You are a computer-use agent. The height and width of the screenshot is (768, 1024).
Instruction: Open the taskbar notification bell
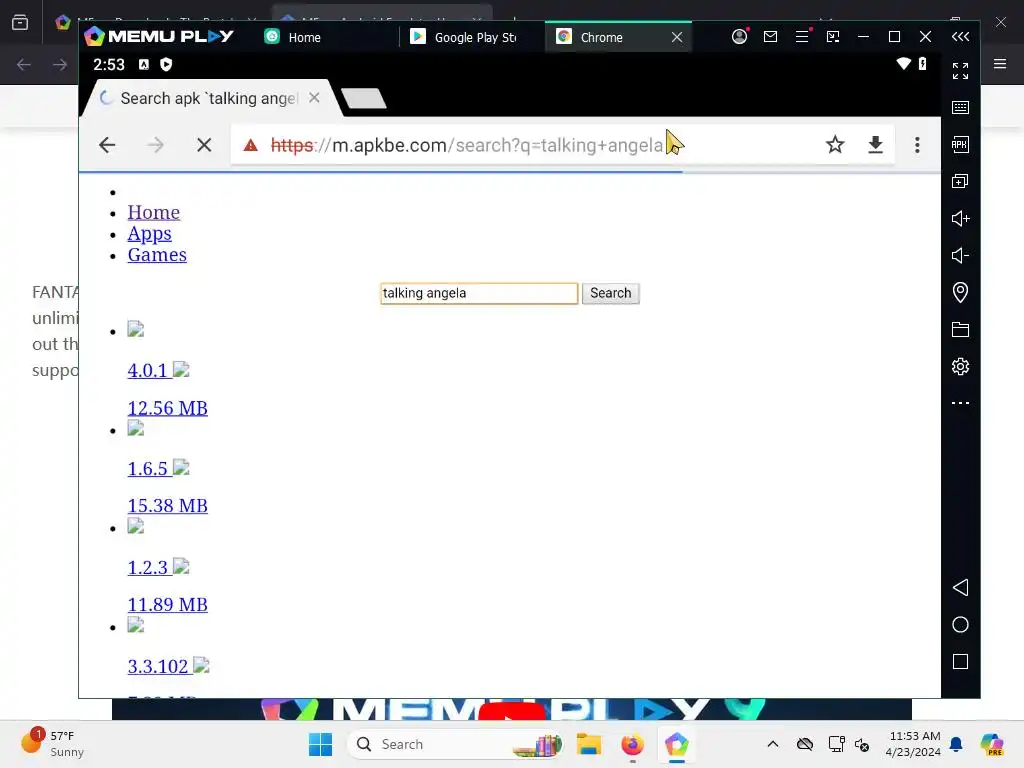tap(956, 744)
